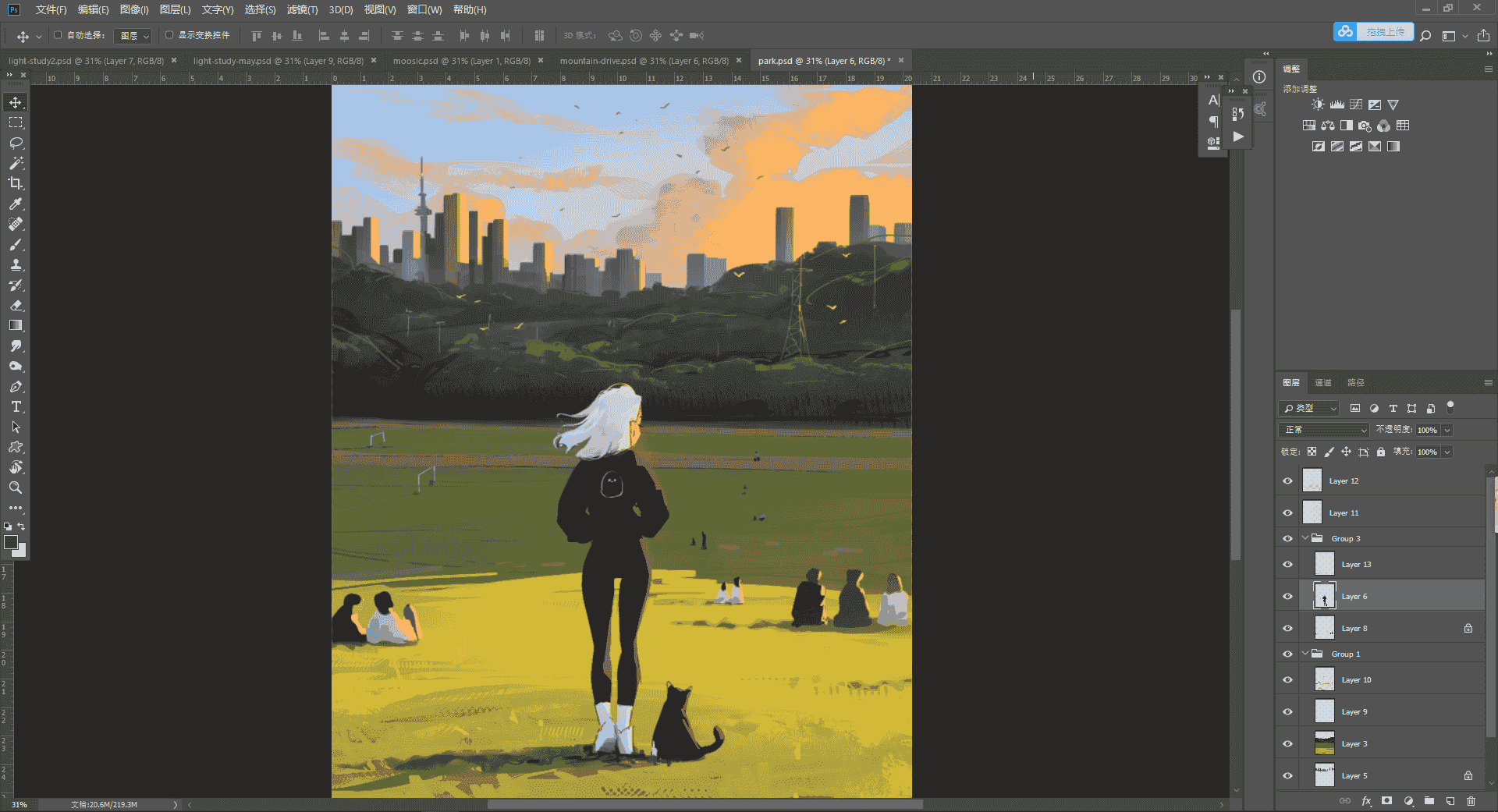Open the foreground color swatch
Screen dimensions: 1498x812
coord(11,542)
